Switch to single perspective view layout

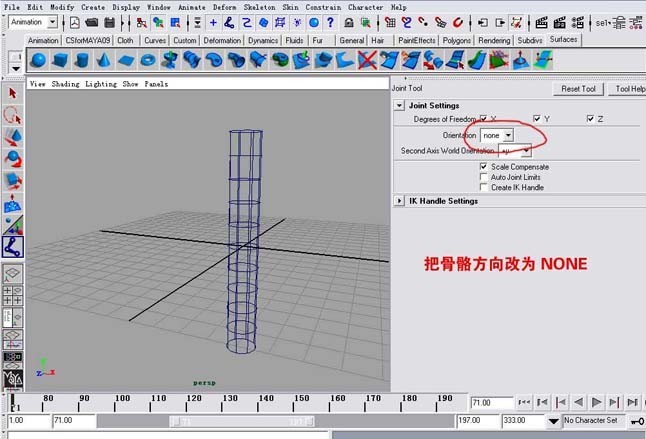point(13,274)
